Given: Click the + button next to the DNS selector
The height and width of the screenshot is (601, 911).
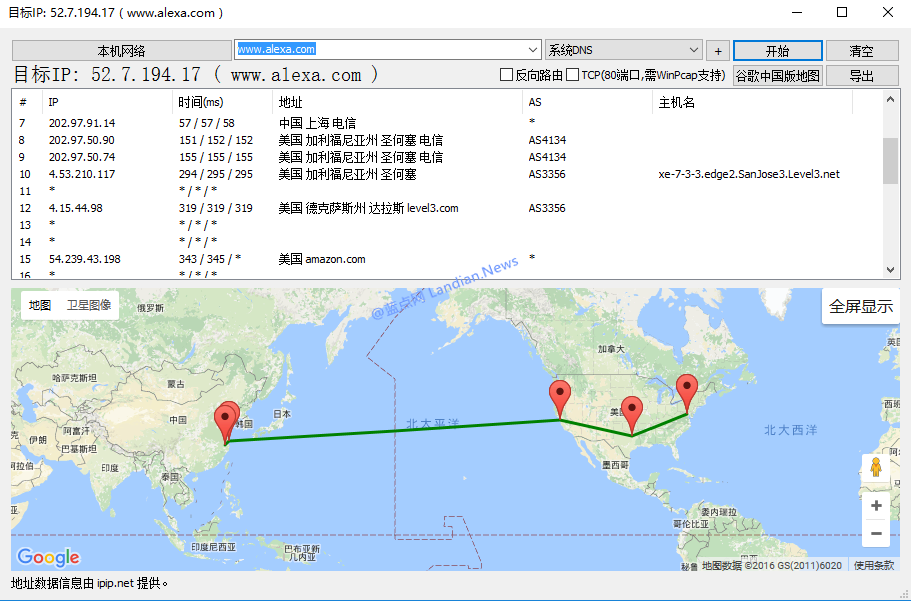Looking at the screenshot, I should (718, 50).
